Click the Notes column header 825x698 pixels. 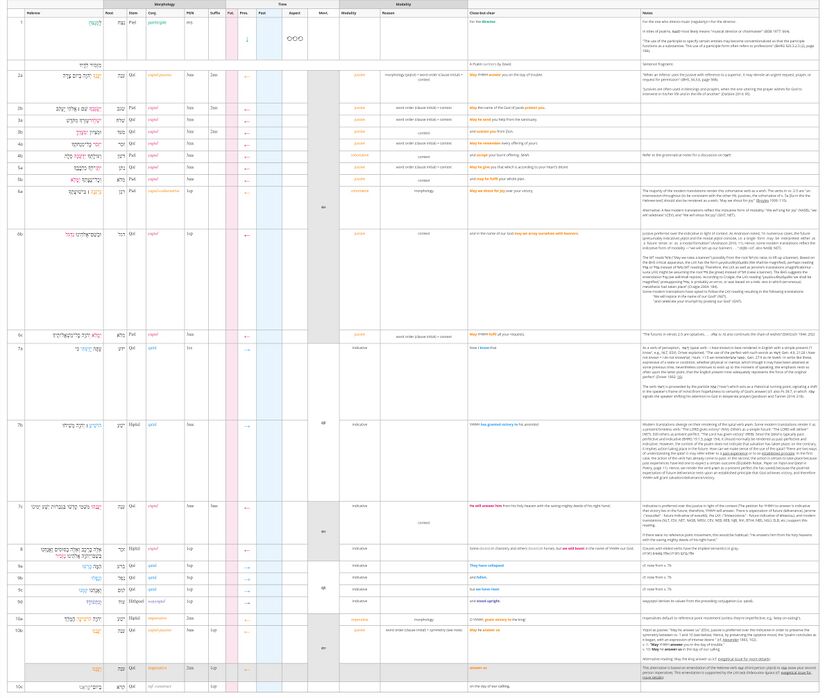click(x=649, y=13)
